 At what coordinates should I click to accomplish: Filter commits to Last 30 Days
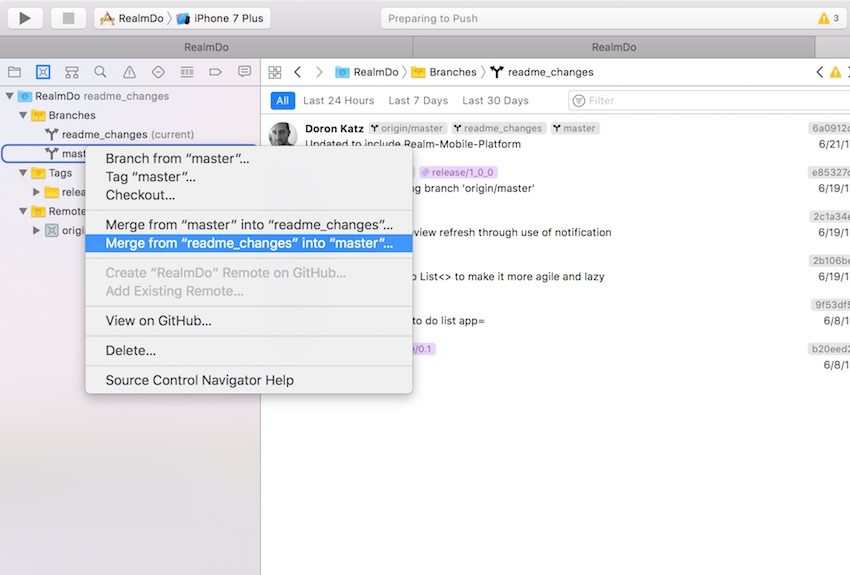(x=495, y=101)
